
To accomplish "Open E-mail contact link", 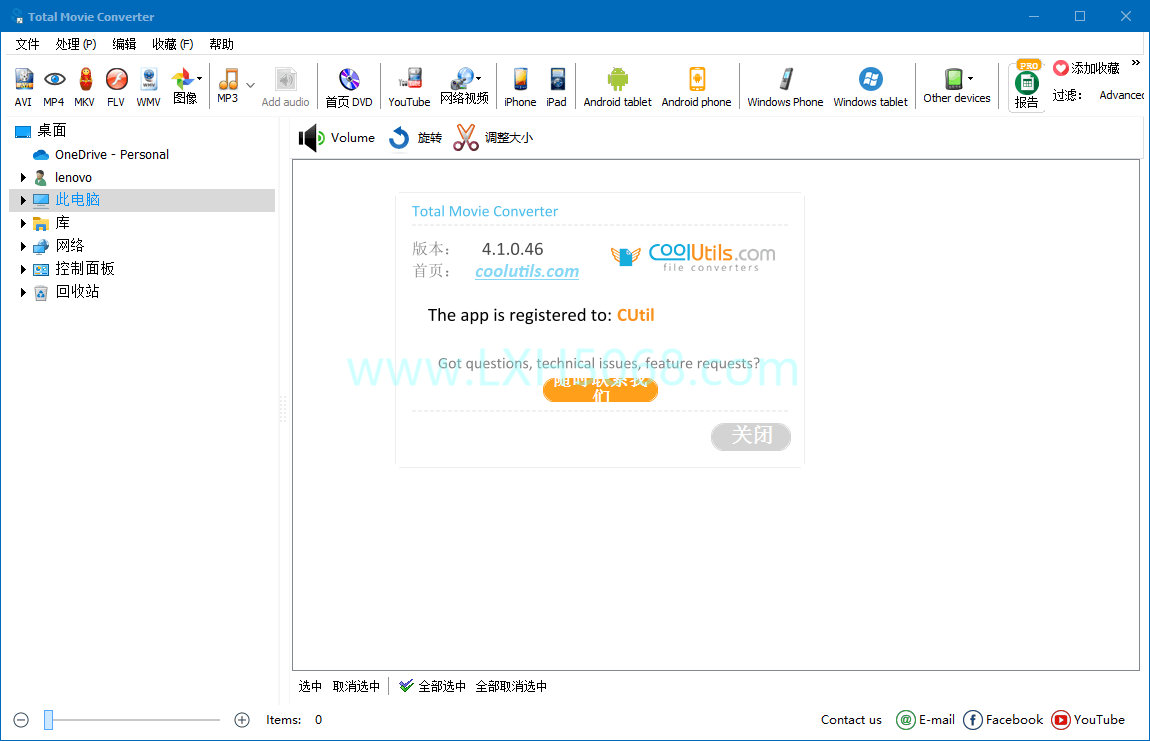I will [926, 720].
